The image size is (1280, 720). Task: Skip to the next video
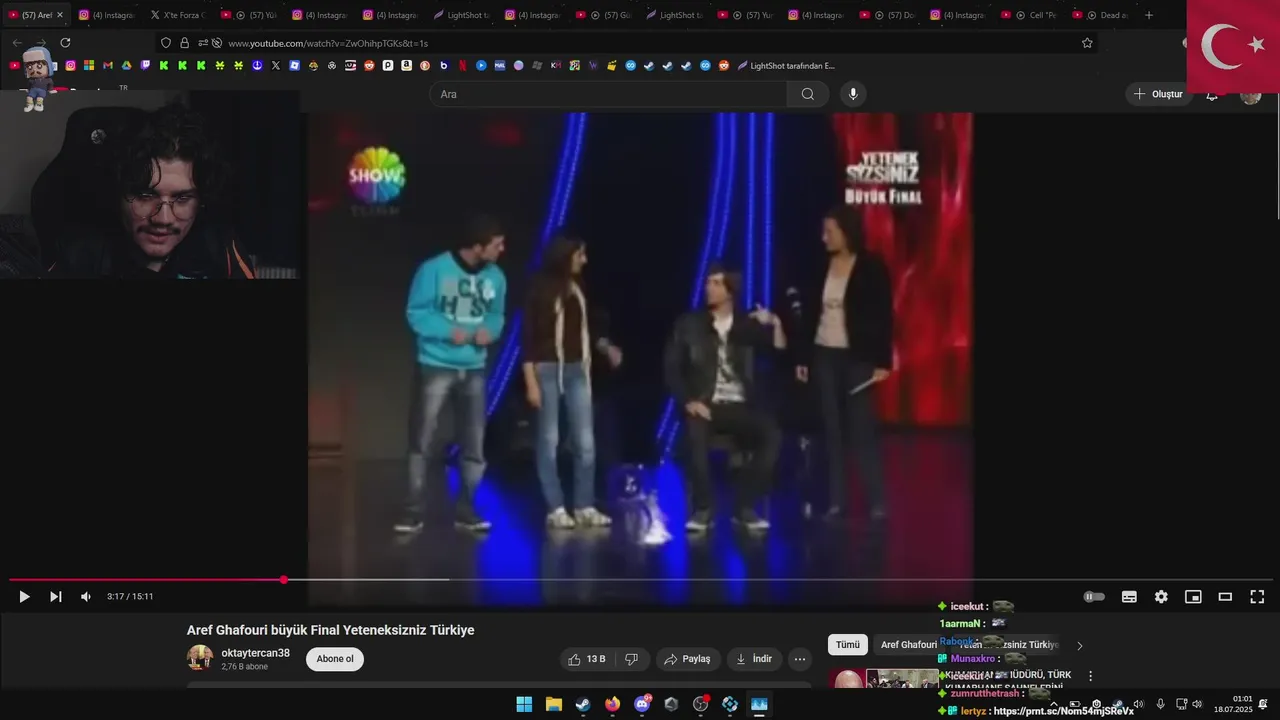coord(56,597)
